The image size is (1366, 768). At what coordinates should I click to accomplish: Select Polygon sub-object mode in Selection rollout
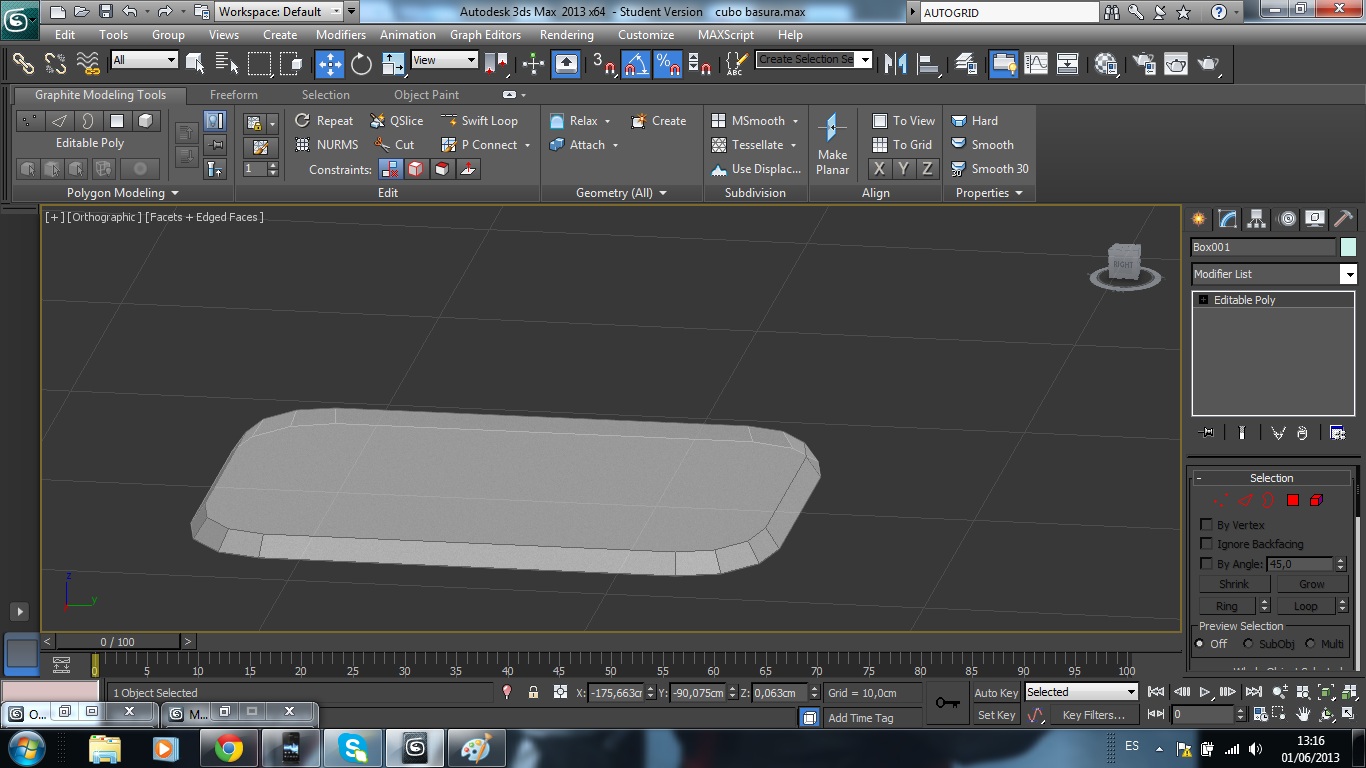(1292, 500)
